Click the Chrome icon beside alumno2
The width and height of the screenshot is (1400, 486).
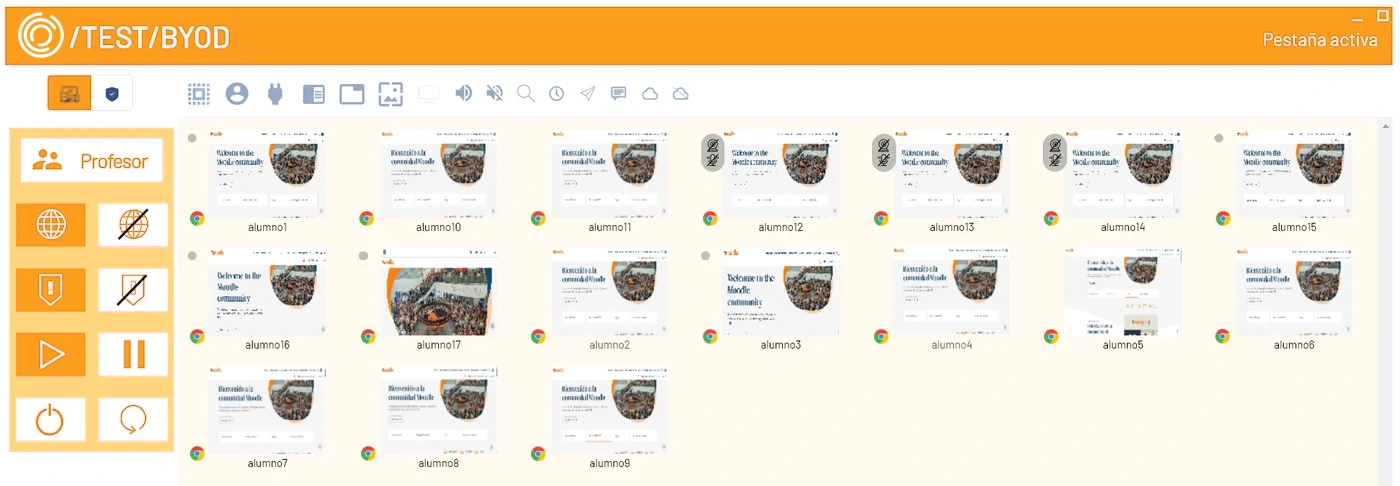538,336
